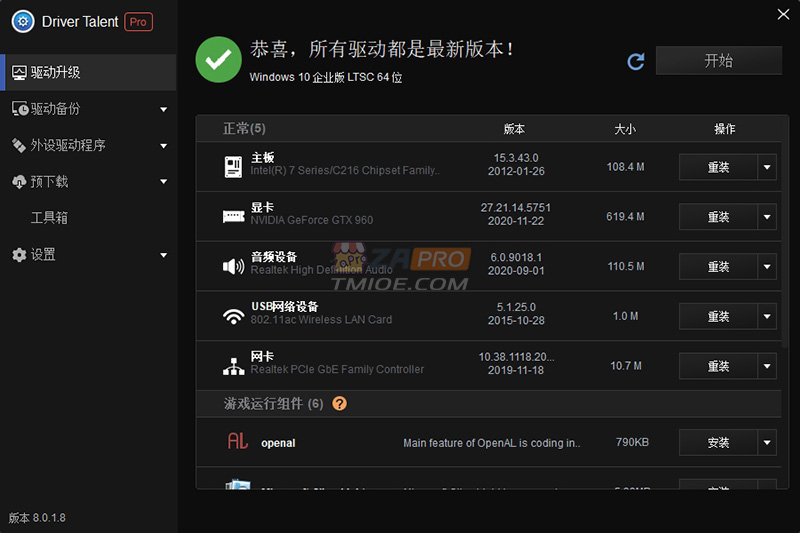Click the 操作 column header
800x533 pixels.
[724, 129]
